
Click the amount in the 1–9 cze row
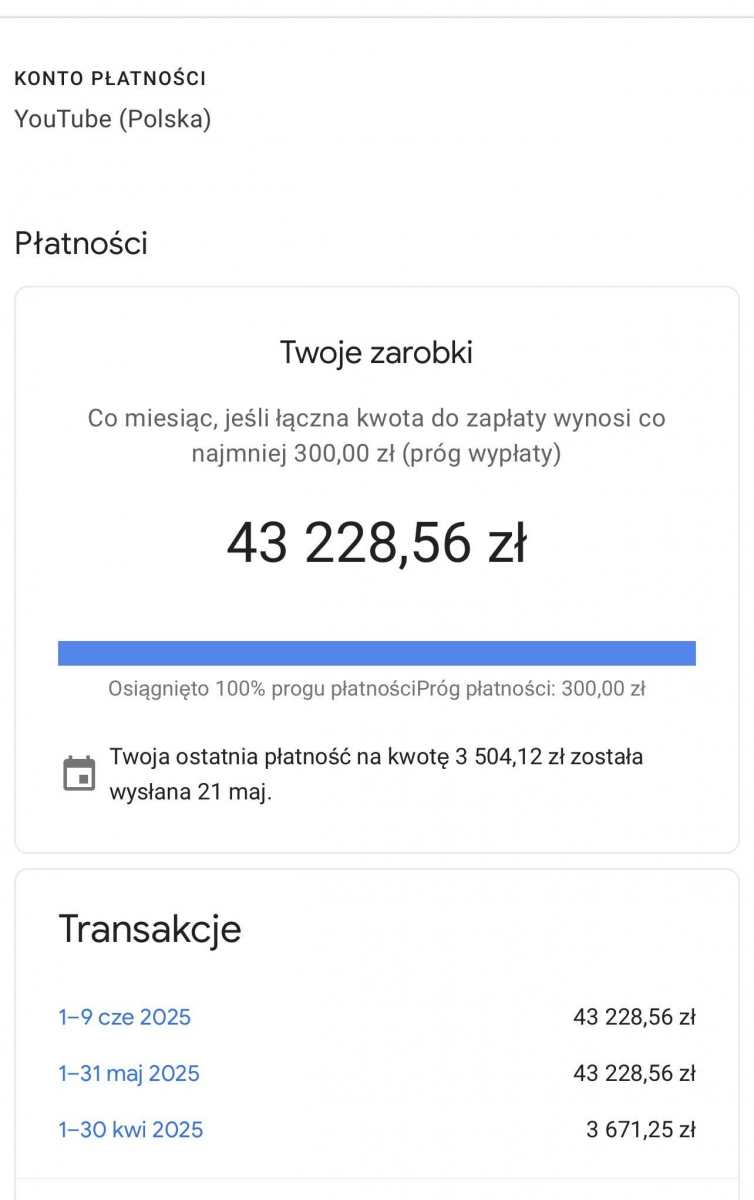click(x=634, y=1017)
